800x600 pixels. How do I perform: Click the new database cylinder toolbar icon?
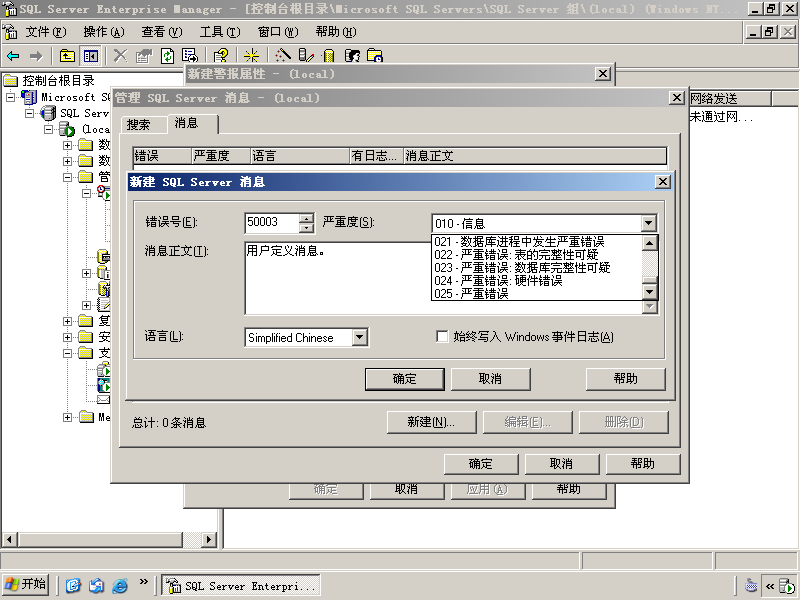[x=329, y=56]
